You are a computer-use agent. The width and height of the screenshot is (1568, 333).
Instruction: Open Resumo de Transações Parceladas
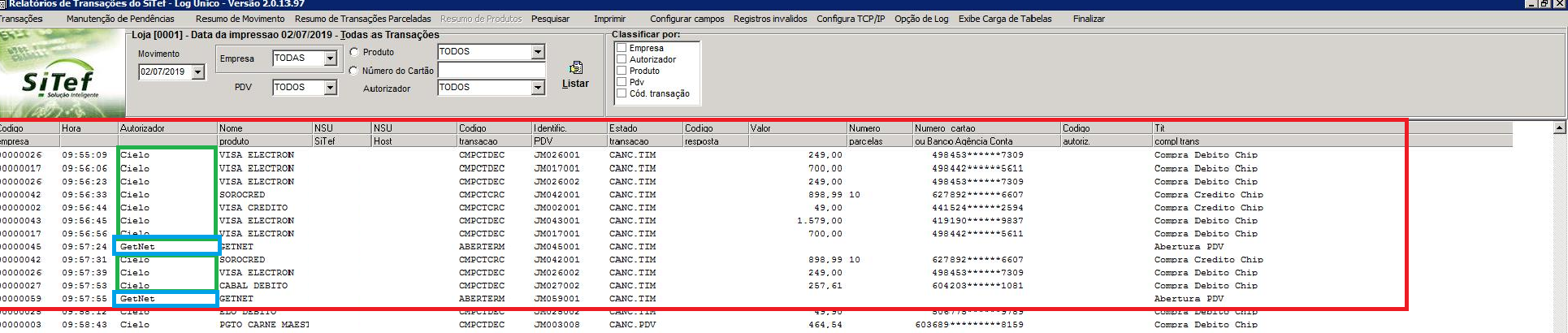(363, 19)
